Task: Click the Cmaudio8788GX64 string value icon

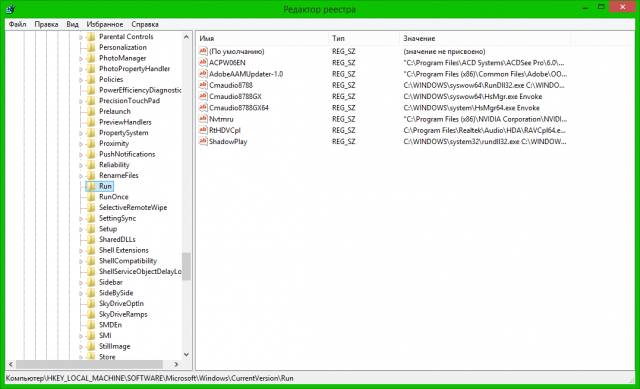Action: (x=203, y=108)
